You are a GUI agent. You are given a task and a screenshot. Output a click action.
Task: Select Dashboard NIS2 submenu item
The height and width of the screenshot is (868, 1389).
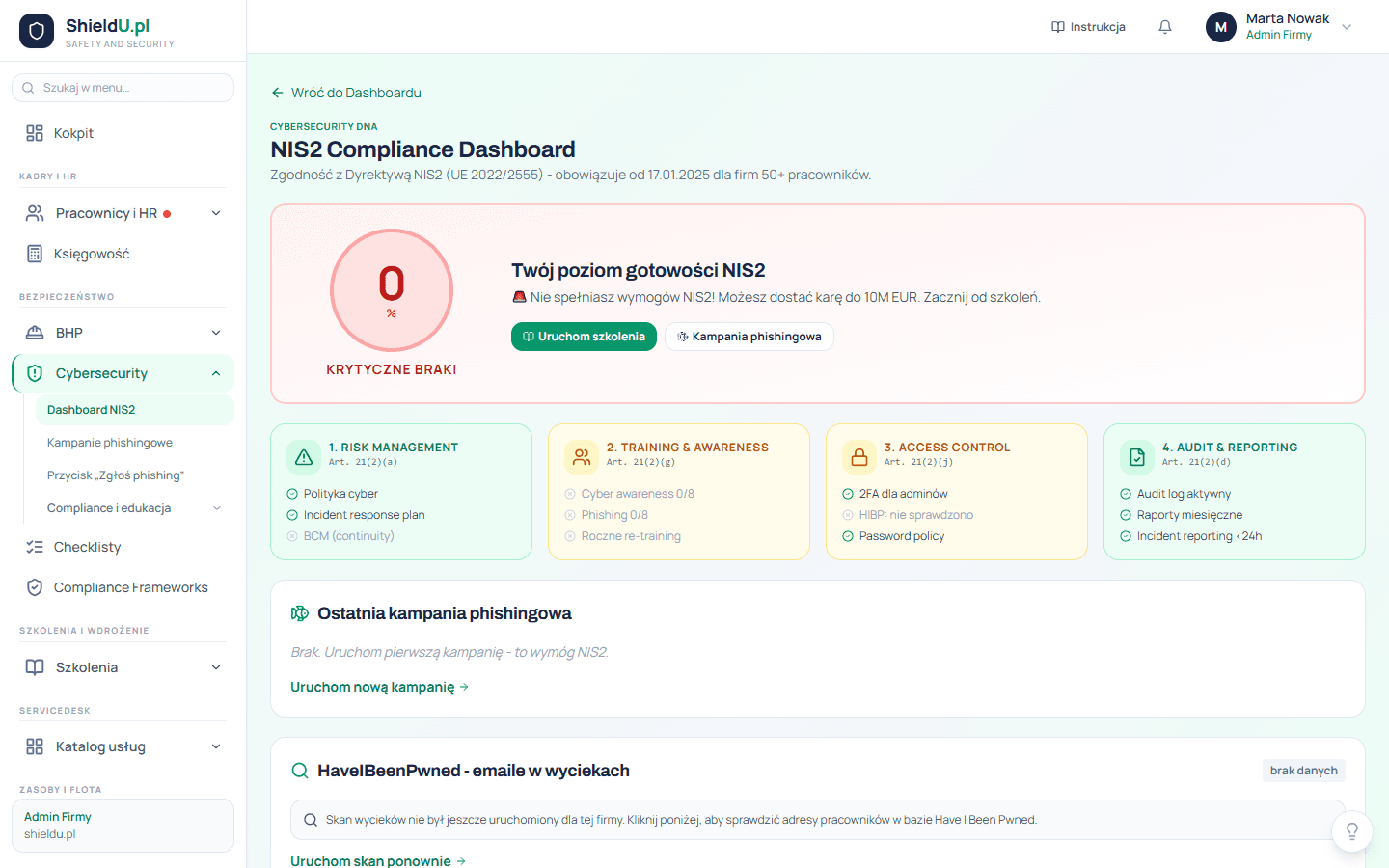[135, 410]
